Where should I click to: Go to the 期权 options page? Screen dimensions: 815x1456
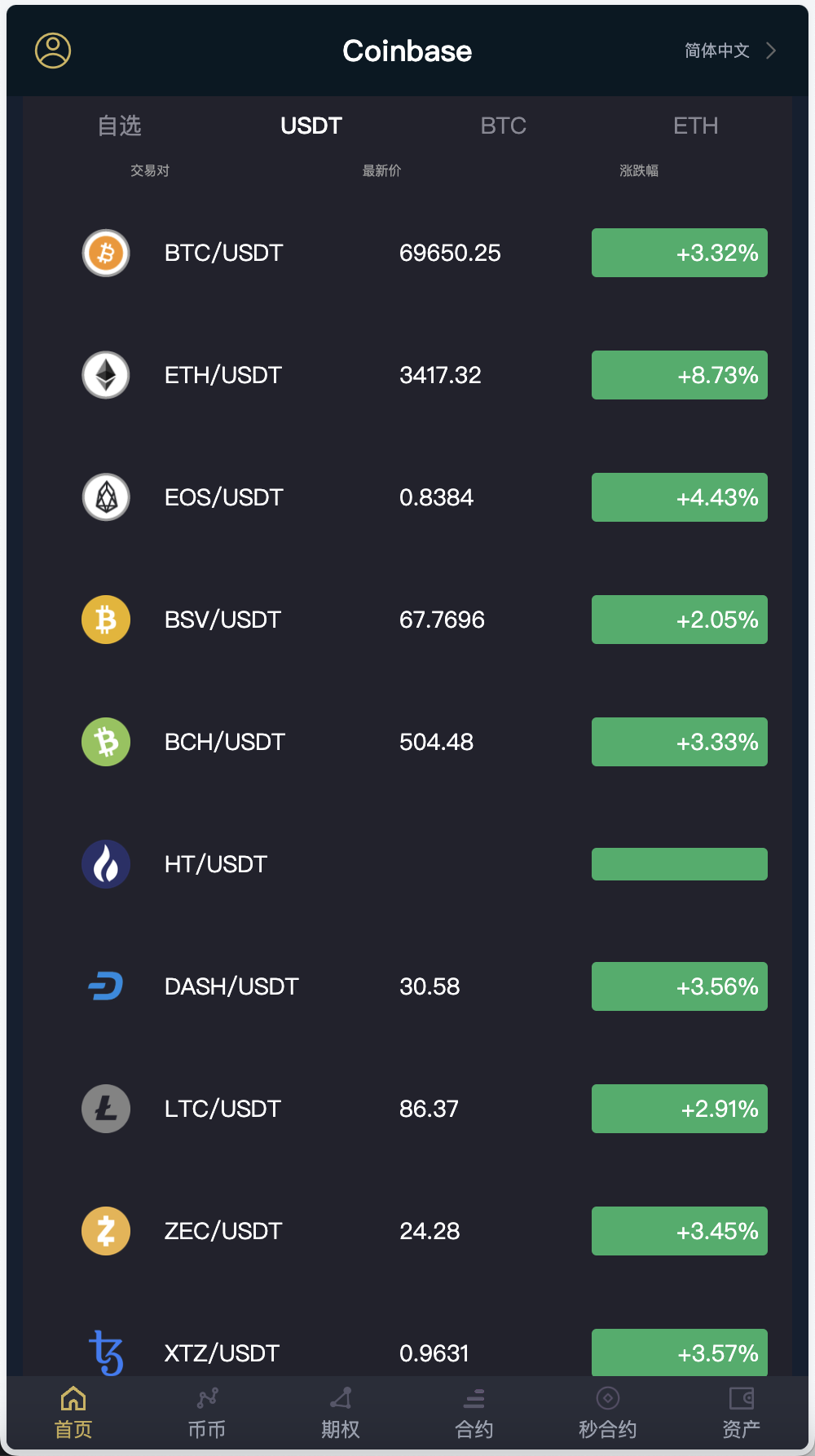coord(341,1414)
